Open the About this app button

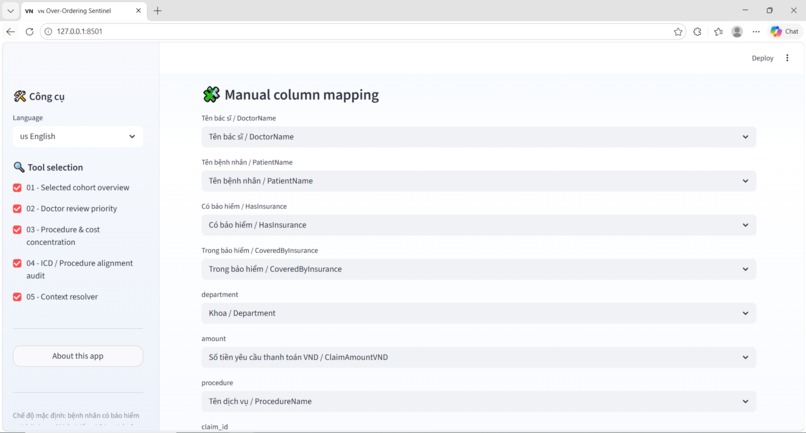(x=78, y=356)
